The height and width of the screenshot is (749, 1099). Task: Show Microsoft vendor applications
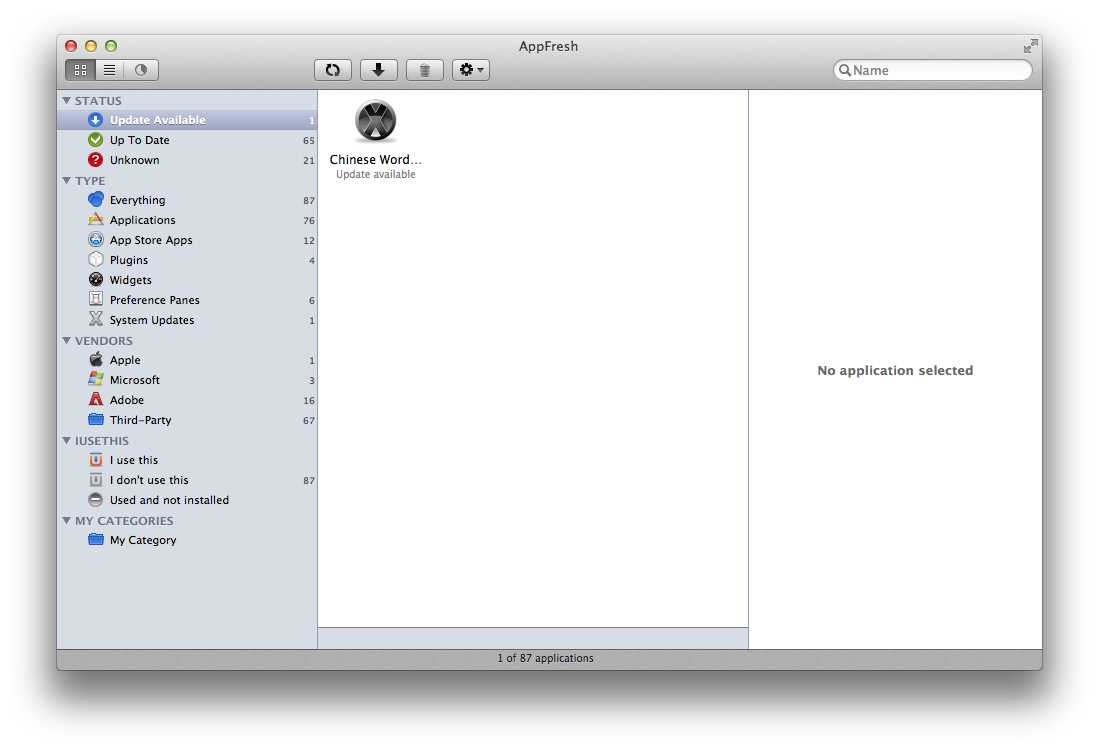click(187, 380)
